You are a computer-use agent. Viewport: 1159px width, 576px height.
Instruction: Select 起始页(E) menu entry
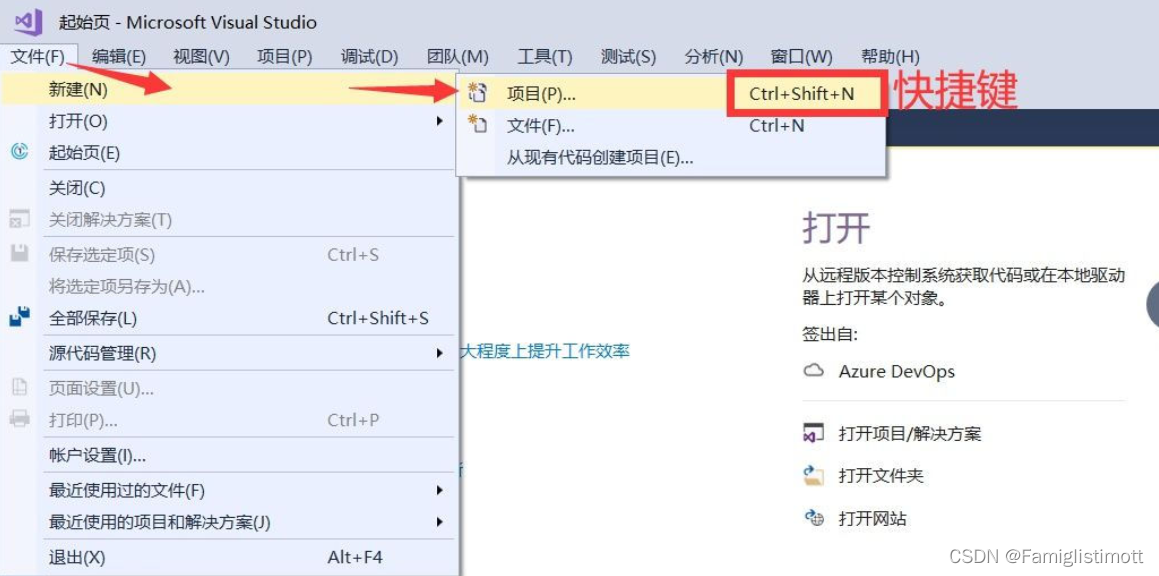point(230,153)
